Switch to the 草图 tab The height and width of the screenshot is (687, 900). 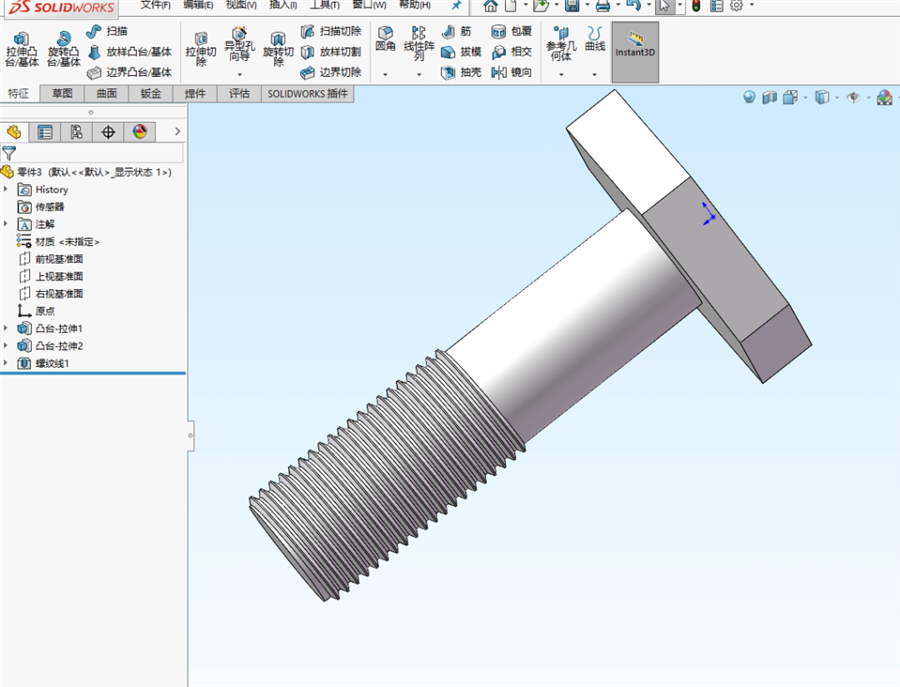[x=62, y=94]
